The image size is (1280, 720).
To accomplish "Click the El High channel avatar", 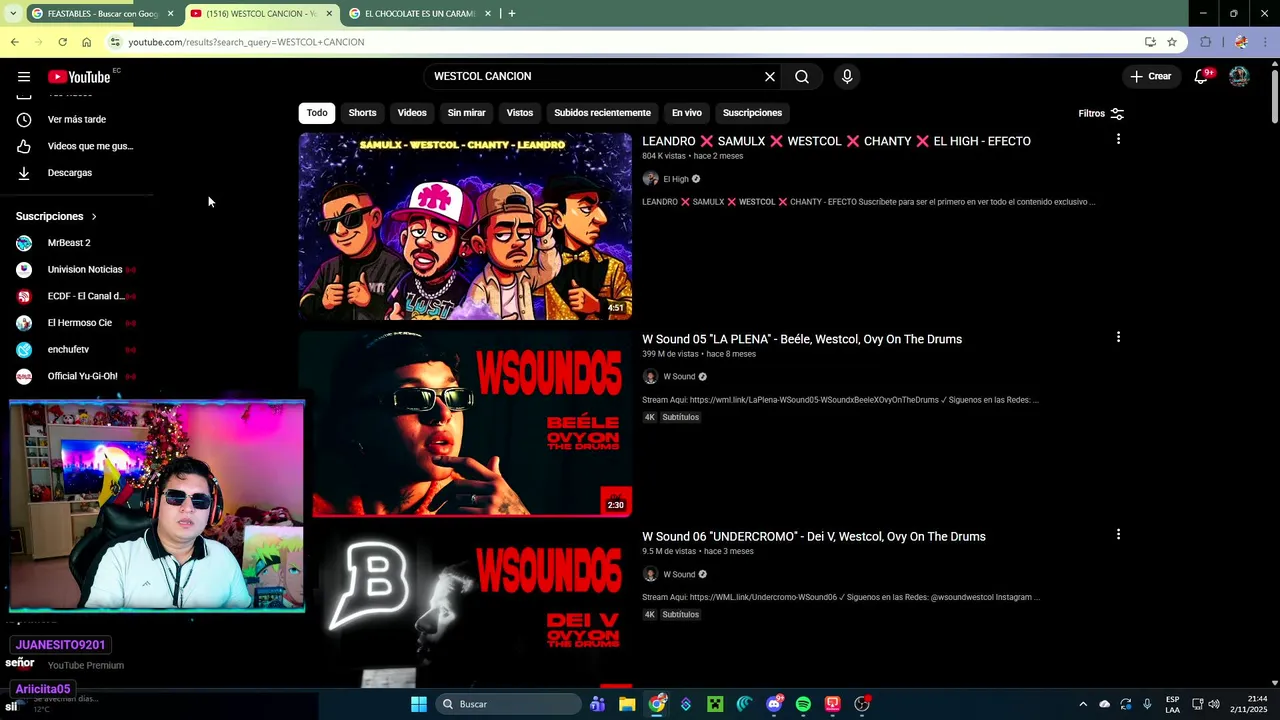I will [x=650, y=179].
